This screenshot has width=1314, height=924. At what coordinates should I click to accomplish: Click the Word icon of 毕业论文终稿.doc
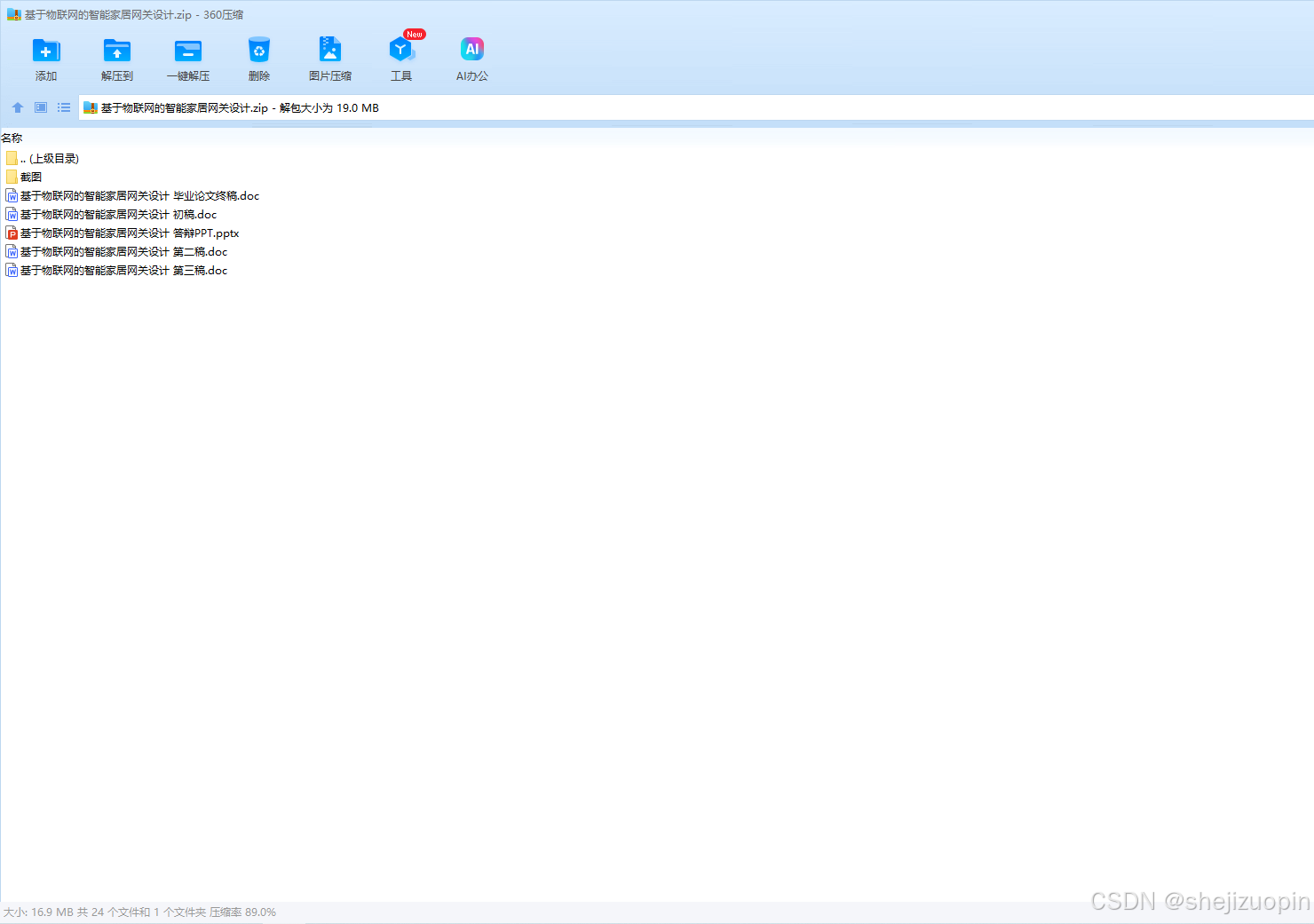pos(12,195)
